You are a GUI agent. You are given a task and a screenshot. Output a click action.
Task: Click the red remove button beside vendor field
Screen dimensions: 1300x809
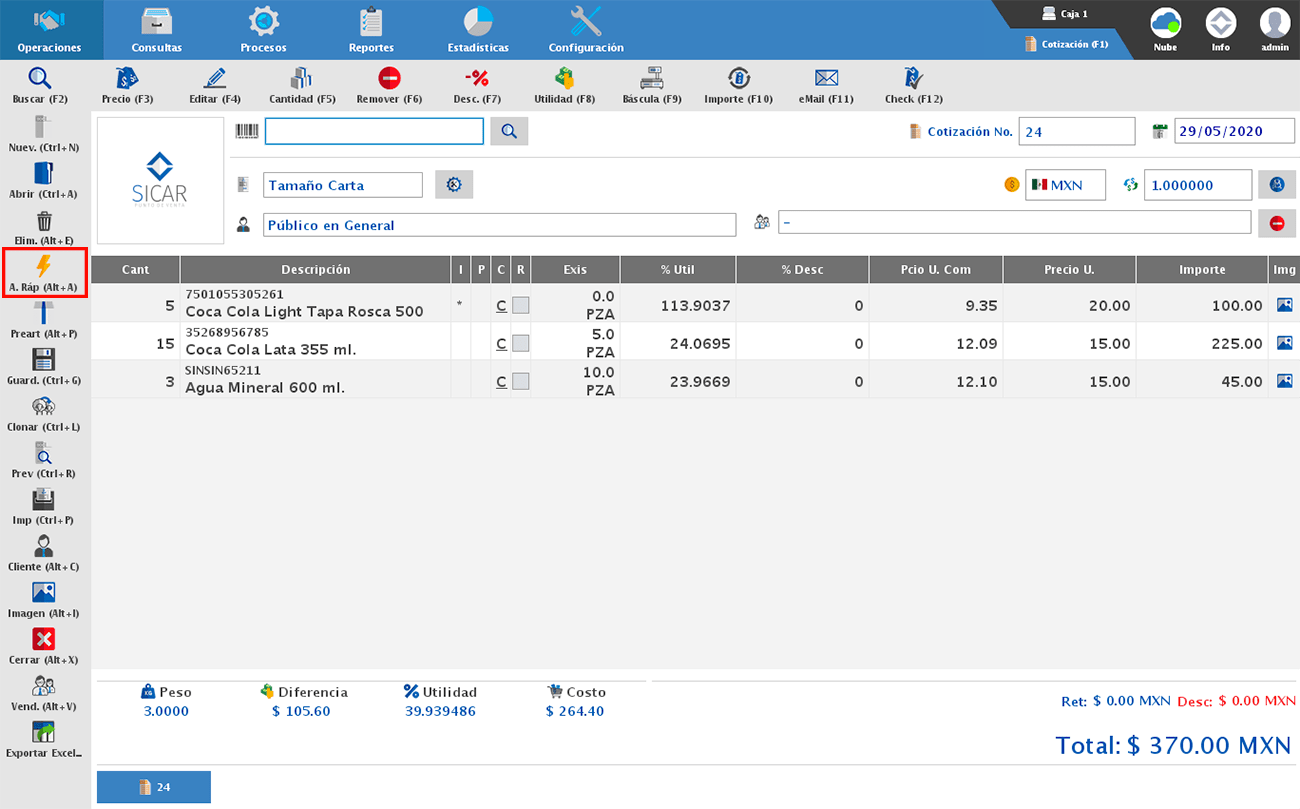click(1277, 224)
